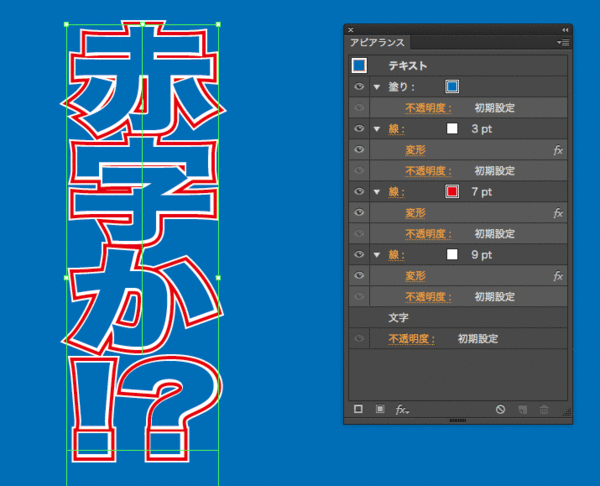This screenshot has width=600, height=486.
Task: Open the blue fill color swatch
Action: click(452, 86)
